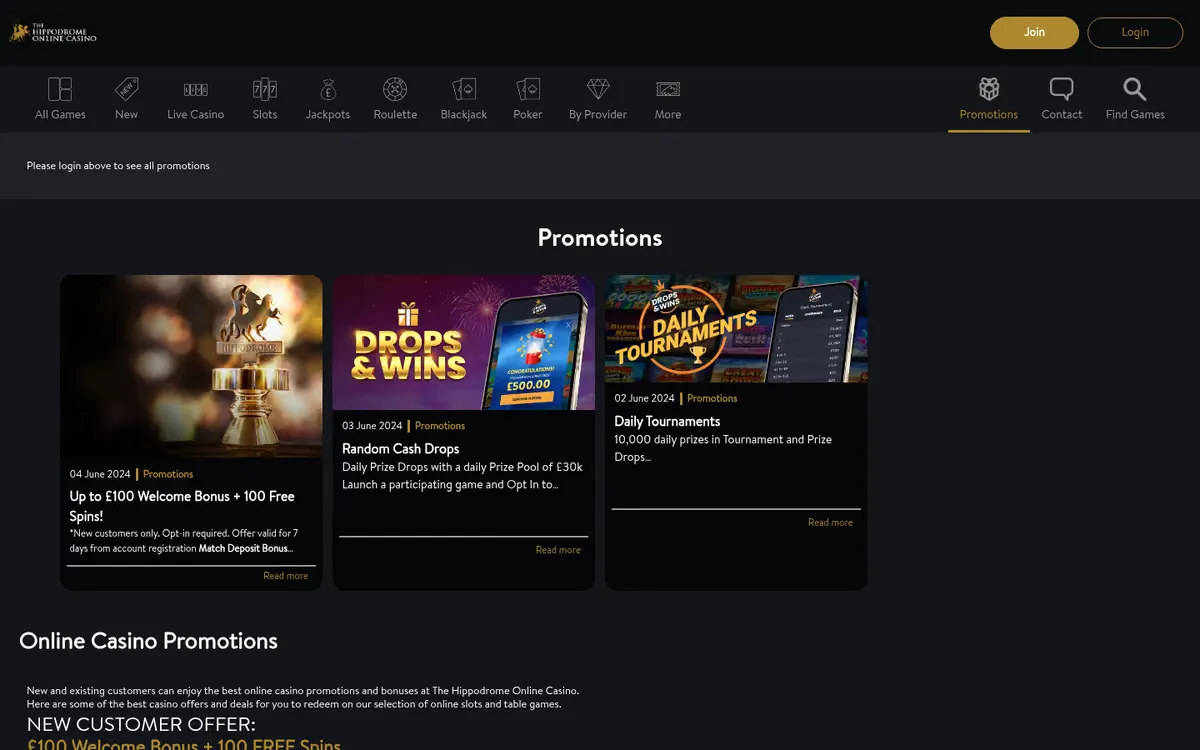Viewport: 1200px width, 750px height.
Task: Open the More games icon
Action: tap(668, 89)
